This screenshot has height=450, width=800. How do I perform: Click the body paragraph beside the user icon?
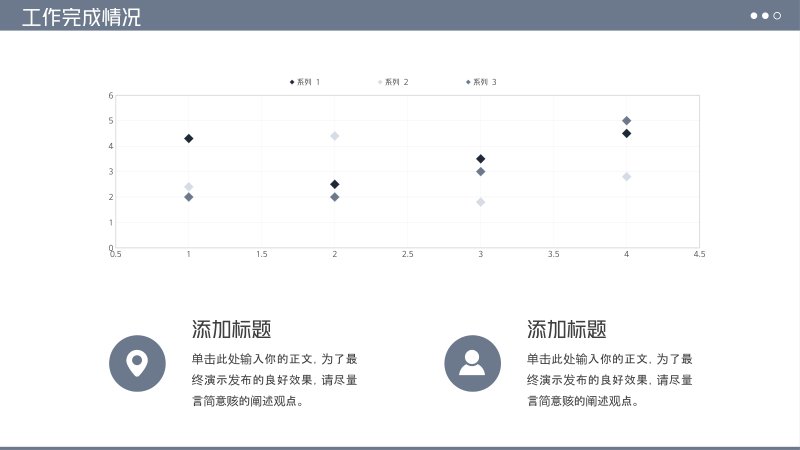[x=610, y=380]
